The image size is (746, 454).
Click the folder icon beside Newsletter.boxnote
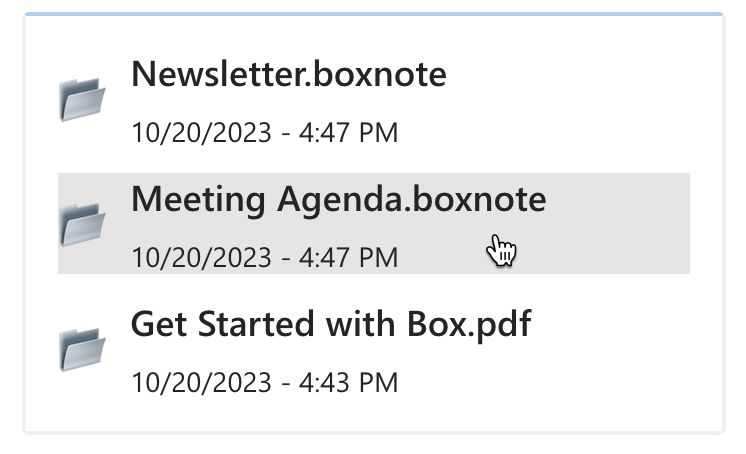pos(82,99)
